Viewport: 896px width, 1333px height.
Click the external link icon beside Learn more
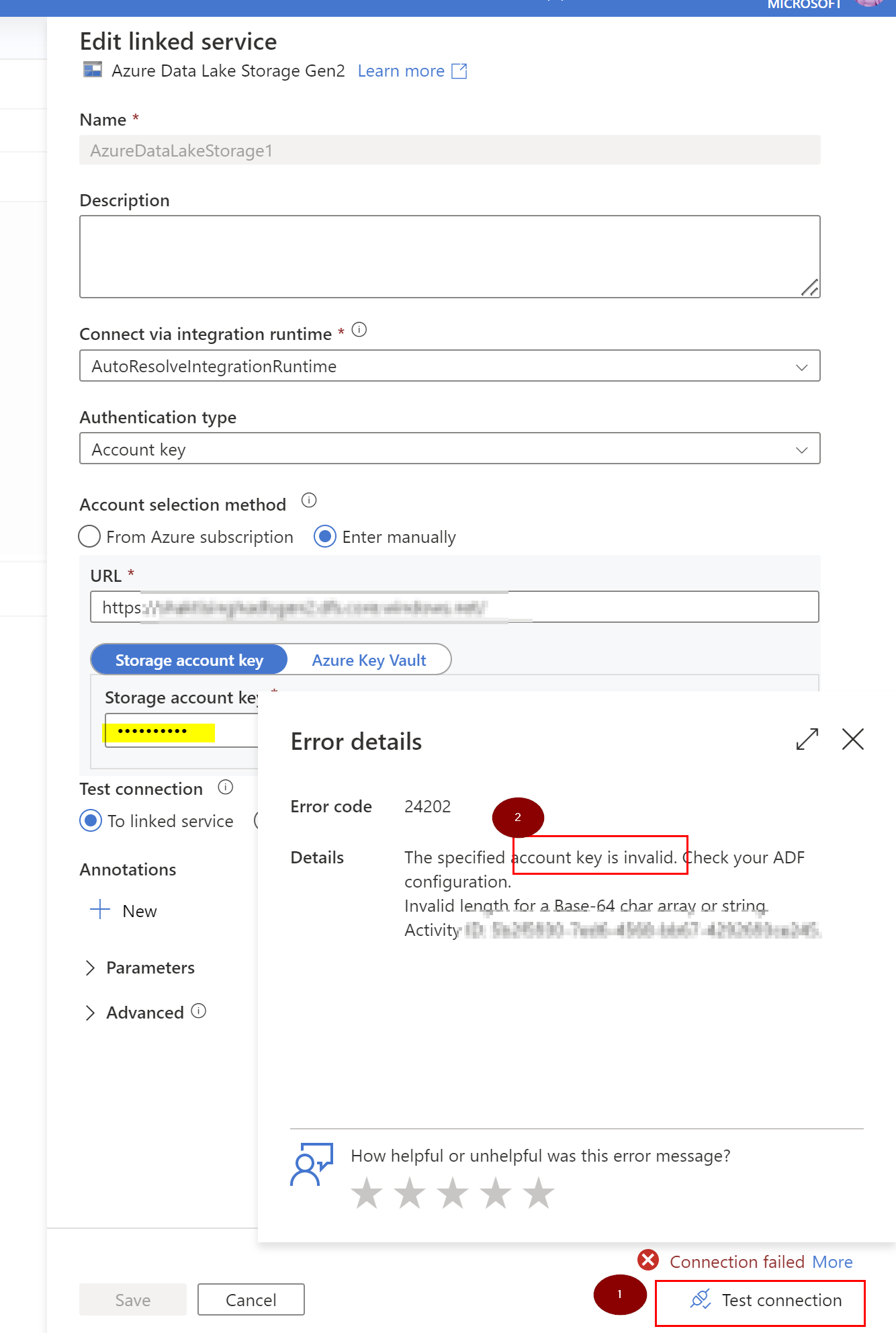tap(459, 71)
